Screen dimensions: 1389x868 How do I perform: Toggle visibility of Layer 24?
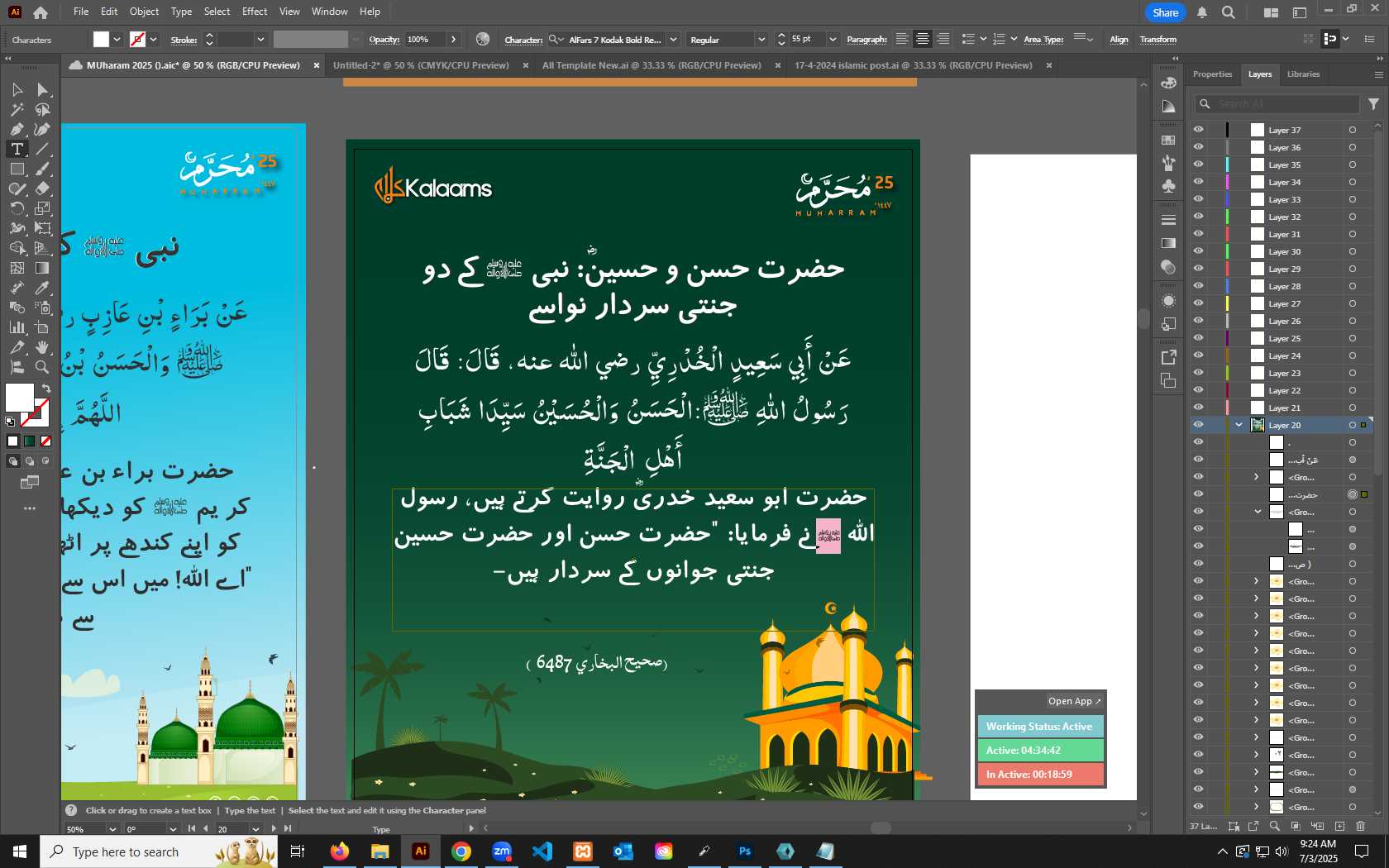pyautogui.click(x=1198, y=355)
